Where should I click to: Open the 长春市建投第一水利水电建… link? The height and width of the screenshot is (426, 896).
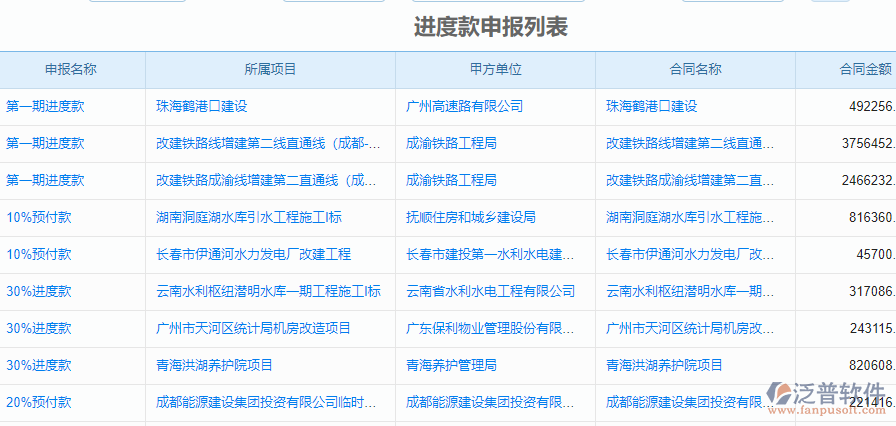(x=490, y=255)
